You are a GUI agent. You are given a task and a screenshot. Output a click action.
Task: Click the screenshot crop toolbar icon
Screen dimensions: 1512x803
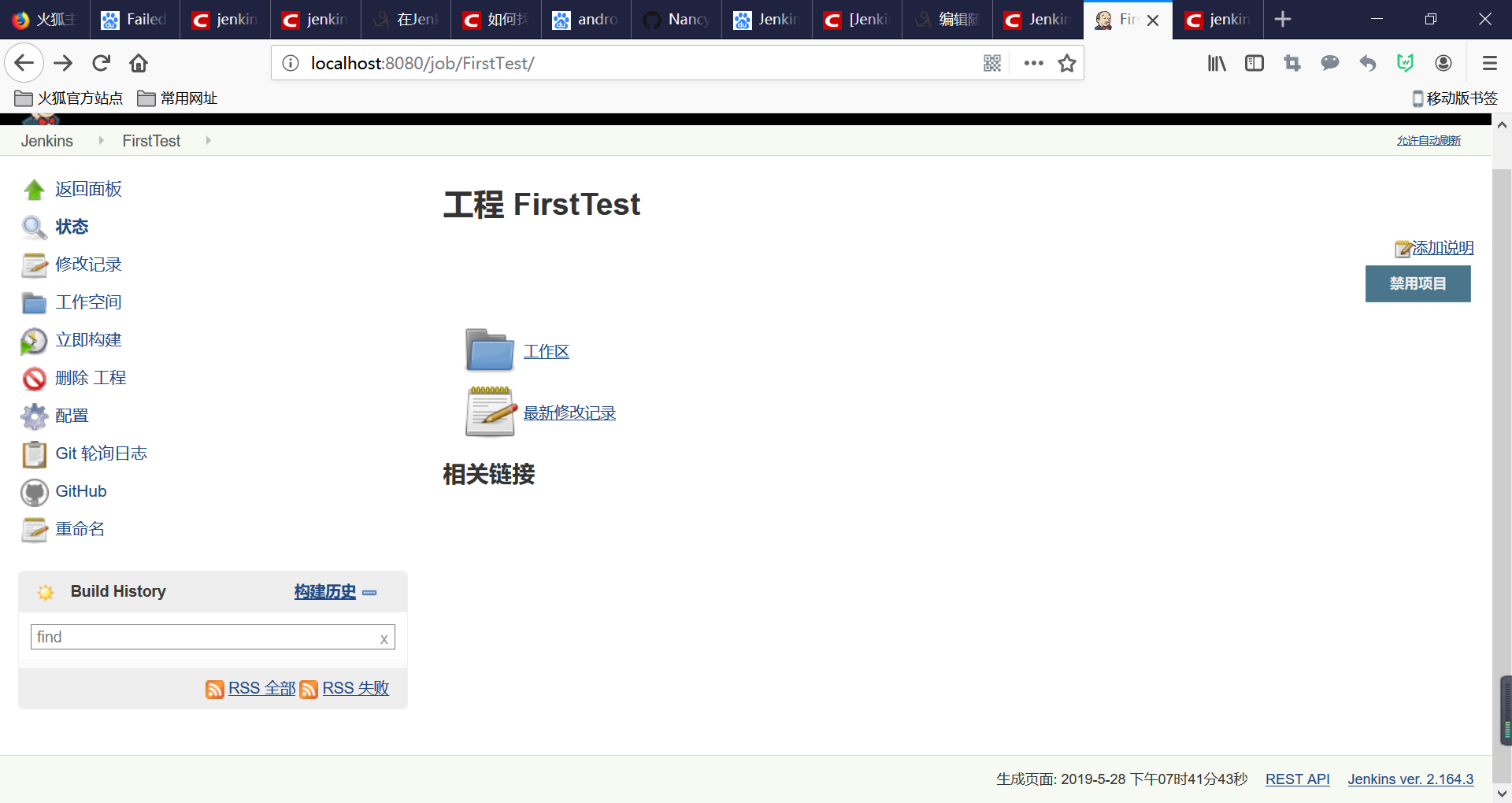coord(1292,63)
